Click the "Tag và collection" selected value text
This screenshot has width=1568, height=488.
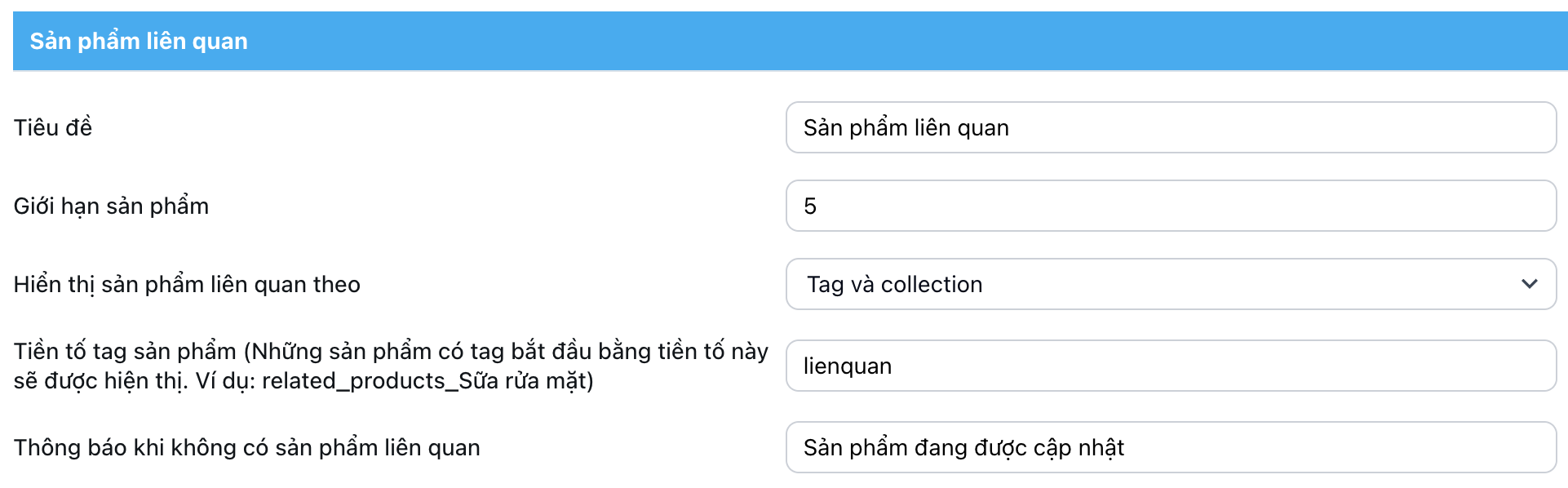[x=894, y=284]
